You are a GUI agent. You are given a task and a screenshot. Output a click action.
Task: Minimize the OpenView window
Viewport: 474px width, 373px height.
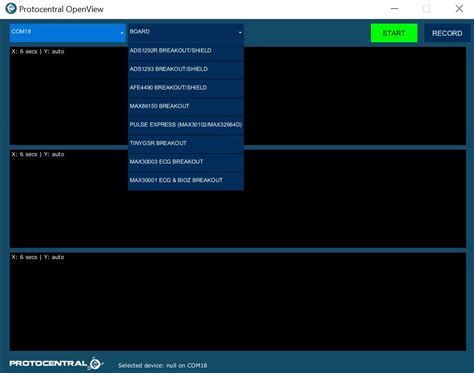[394, 9]
